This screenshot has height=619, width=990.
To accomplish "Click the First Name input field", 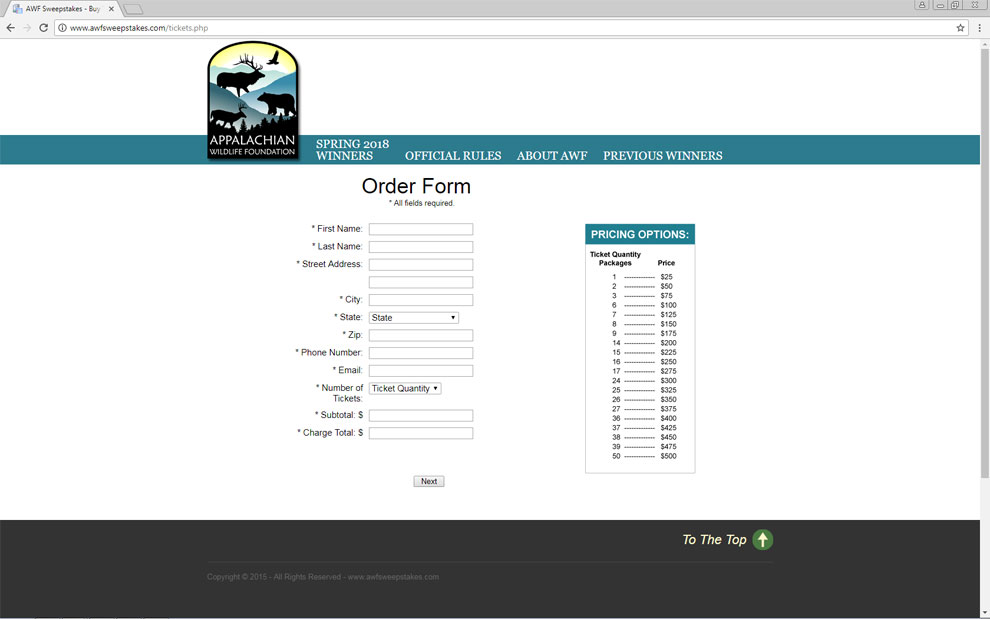I will pos(420,229).
